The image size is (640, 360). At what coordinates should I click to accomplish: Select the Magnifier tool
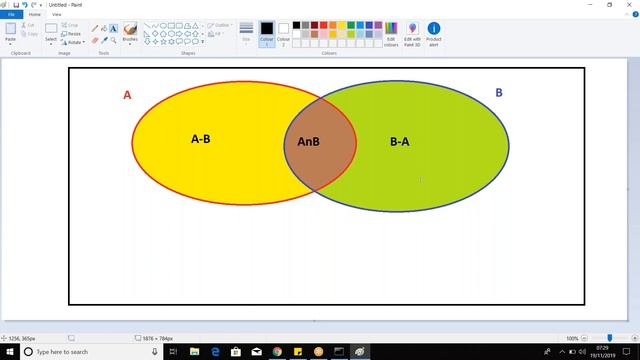tap(113, 40)
